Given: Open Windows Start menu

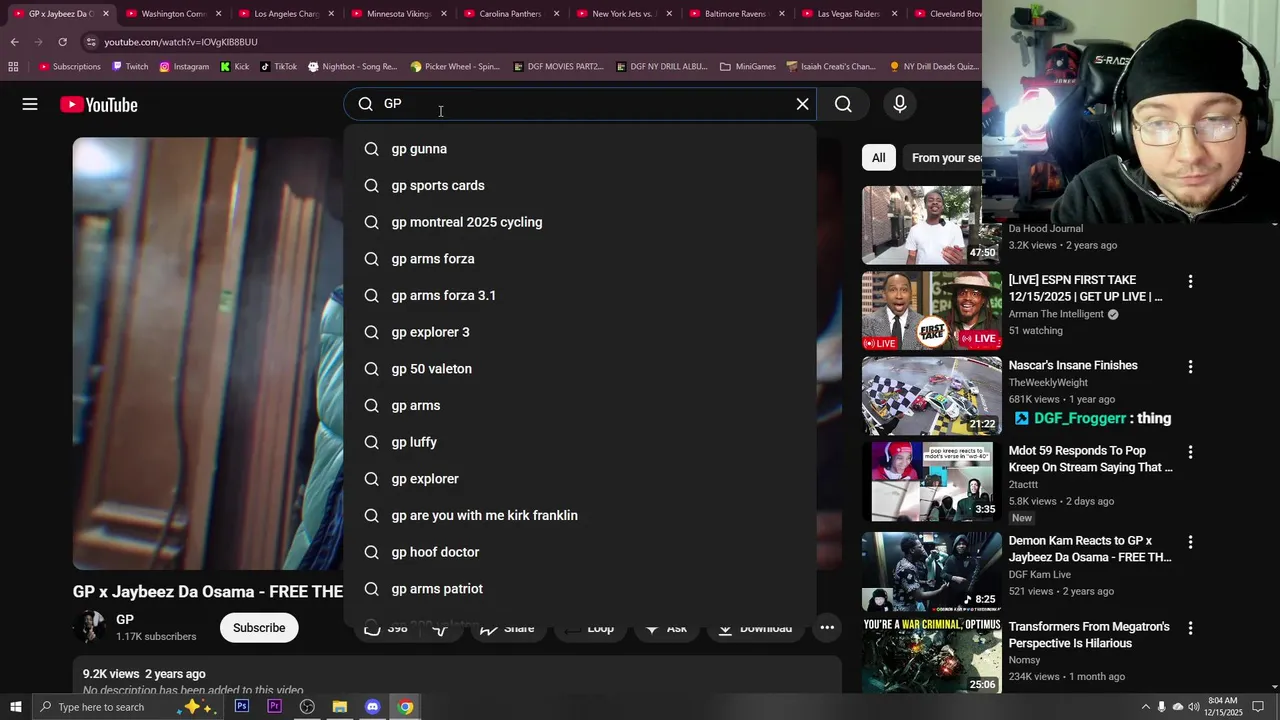Looking at the screenshot, I should click(x=15, y=707).
